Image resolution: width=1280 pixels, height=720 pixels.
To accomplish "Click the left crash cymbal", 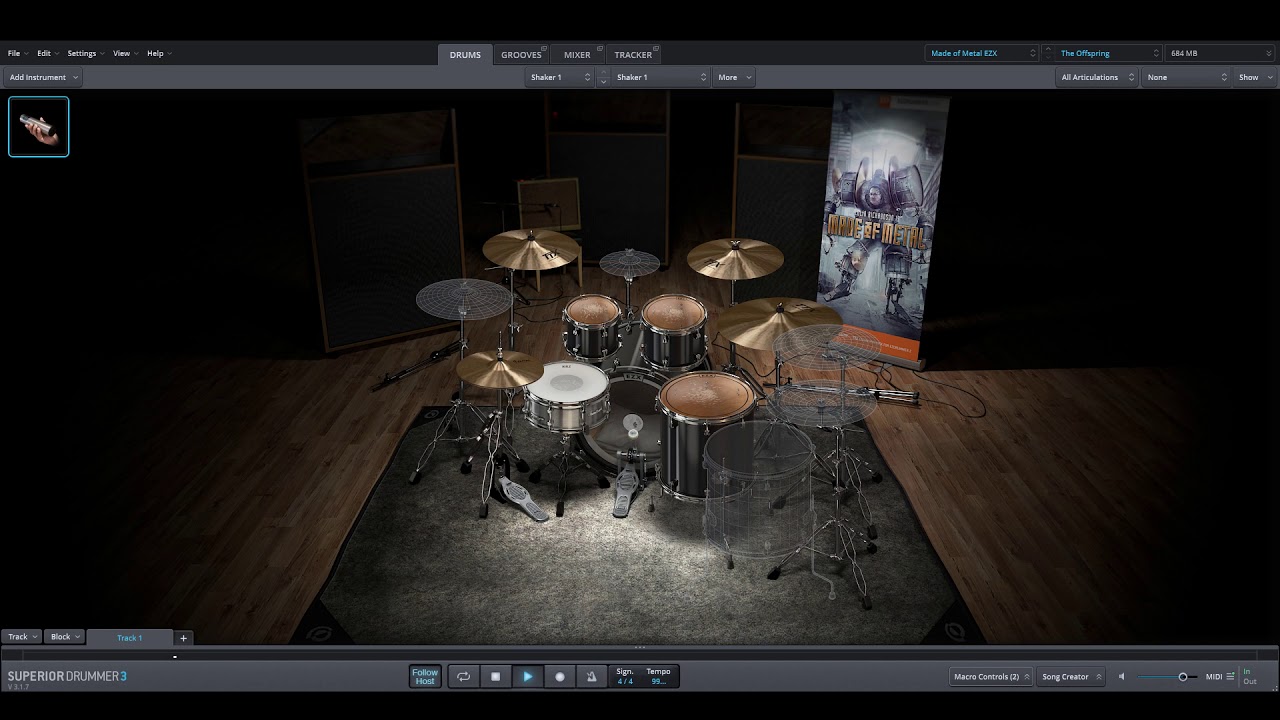I will (531, 248).
